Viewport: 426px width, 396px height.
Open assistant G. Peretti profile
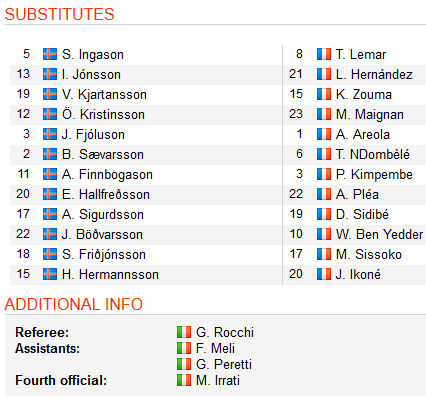click(x=224, y=364)
